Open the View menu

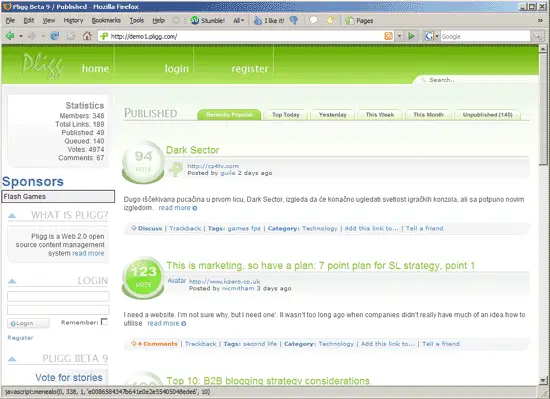49,21
